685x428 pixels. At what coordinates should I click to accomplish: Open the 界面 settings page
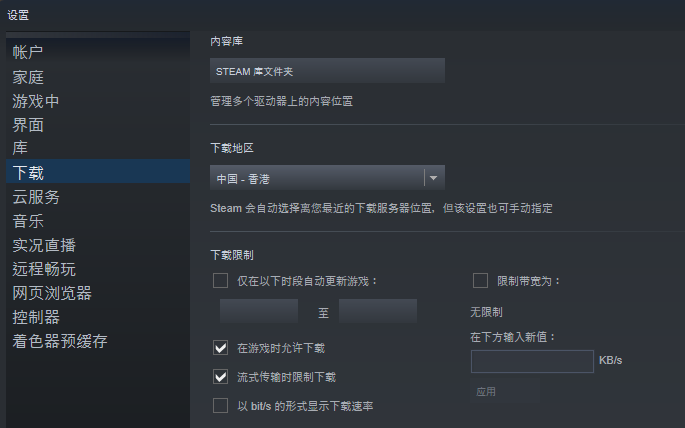pyautogui.click(x=28, y=125)
